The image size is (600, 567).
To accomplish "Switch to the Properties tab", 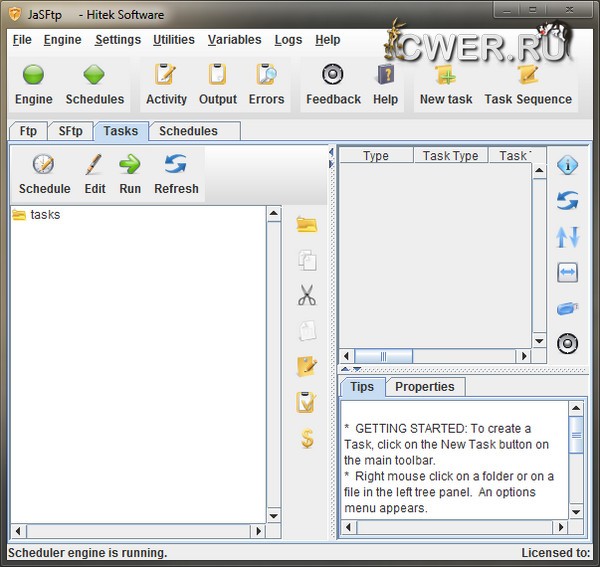I will coord(425,387).
